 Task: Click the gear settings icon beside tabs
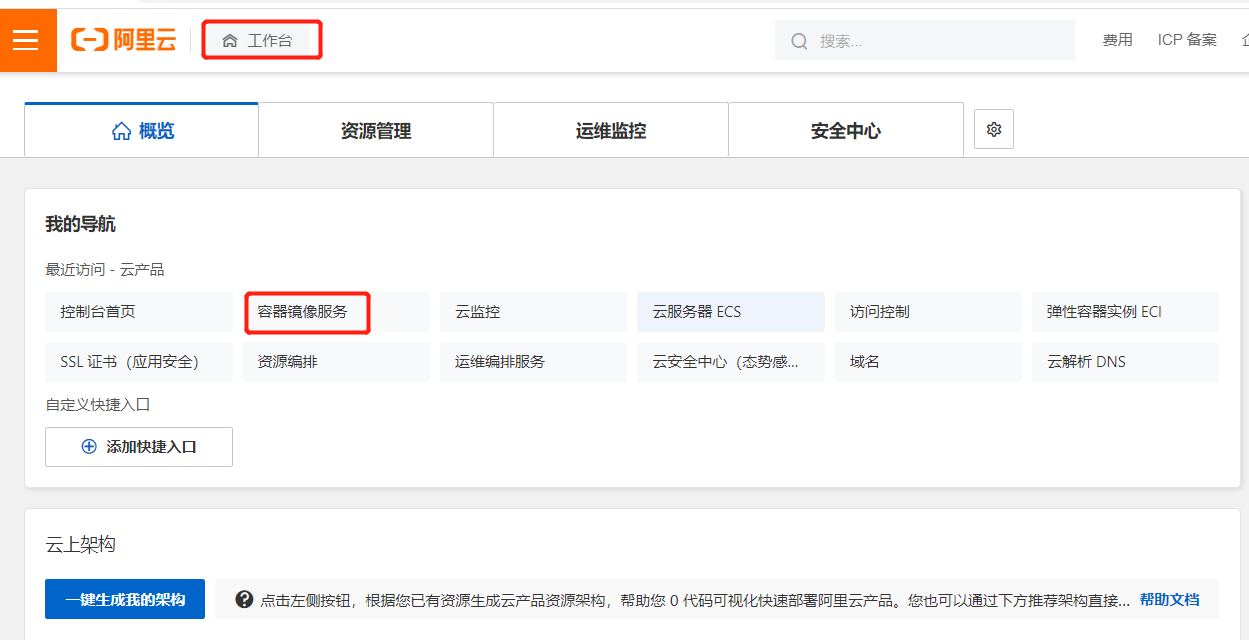pyautogui.click(x=993, y=130)
